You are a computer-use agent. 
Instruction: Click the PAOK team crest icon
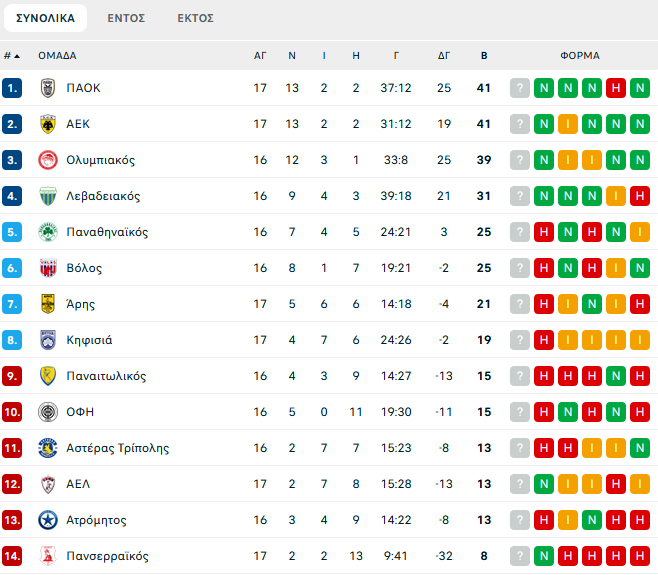click(47, 88)
